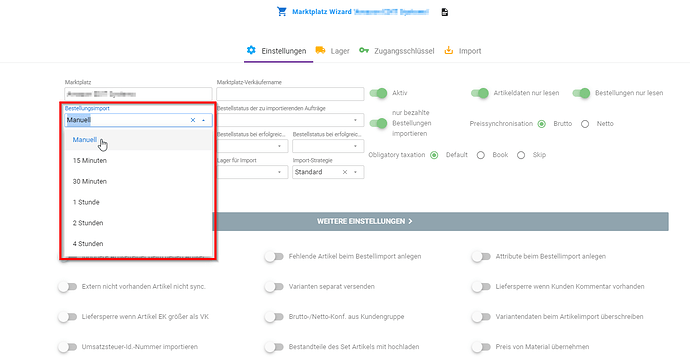Open the document icon next to the wizard title
The height and width of the screenshot is (360, 690).
(x=445, y=12)
